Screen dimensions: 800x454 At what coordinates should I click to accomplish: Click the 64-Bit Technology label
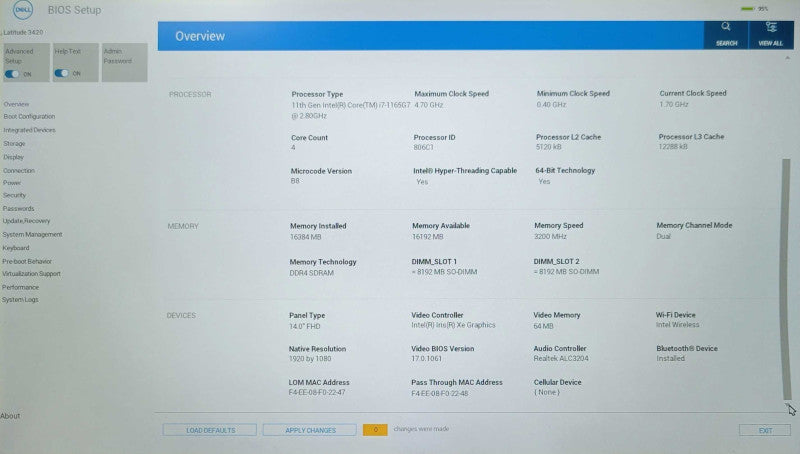tap(565, 170)
